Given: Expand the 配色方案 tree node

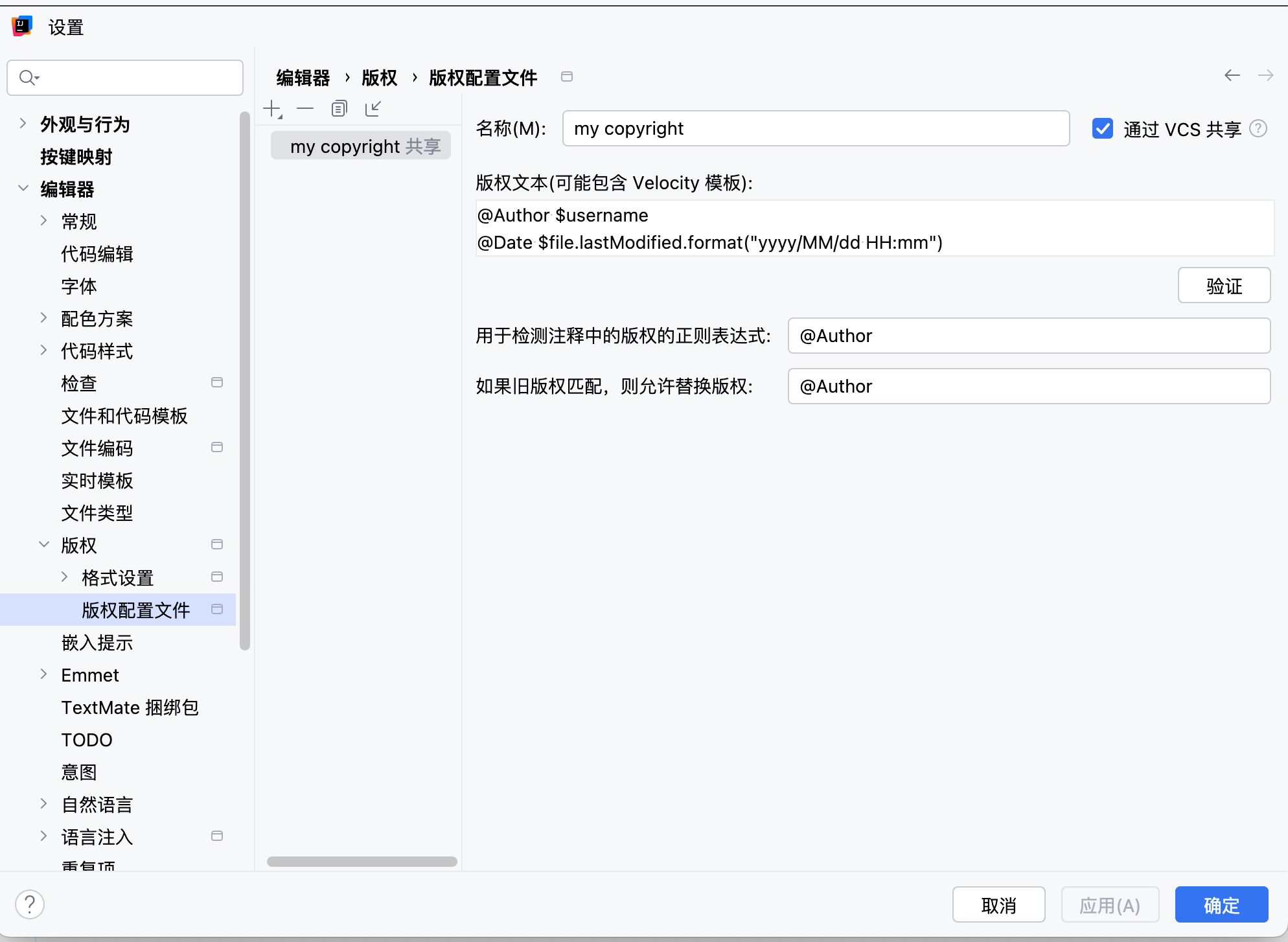Looking at the screenshot, I should [44, 318].
